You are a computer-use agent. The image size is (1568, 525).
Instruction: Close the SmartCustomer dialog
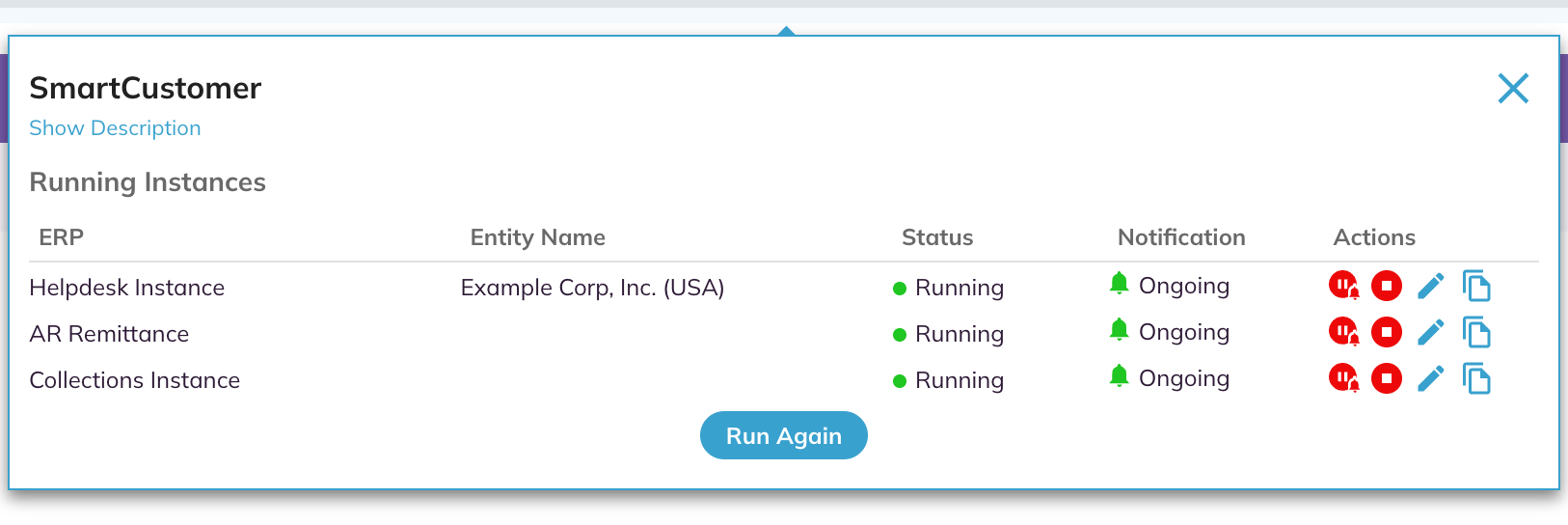(x=1513, y=89)
